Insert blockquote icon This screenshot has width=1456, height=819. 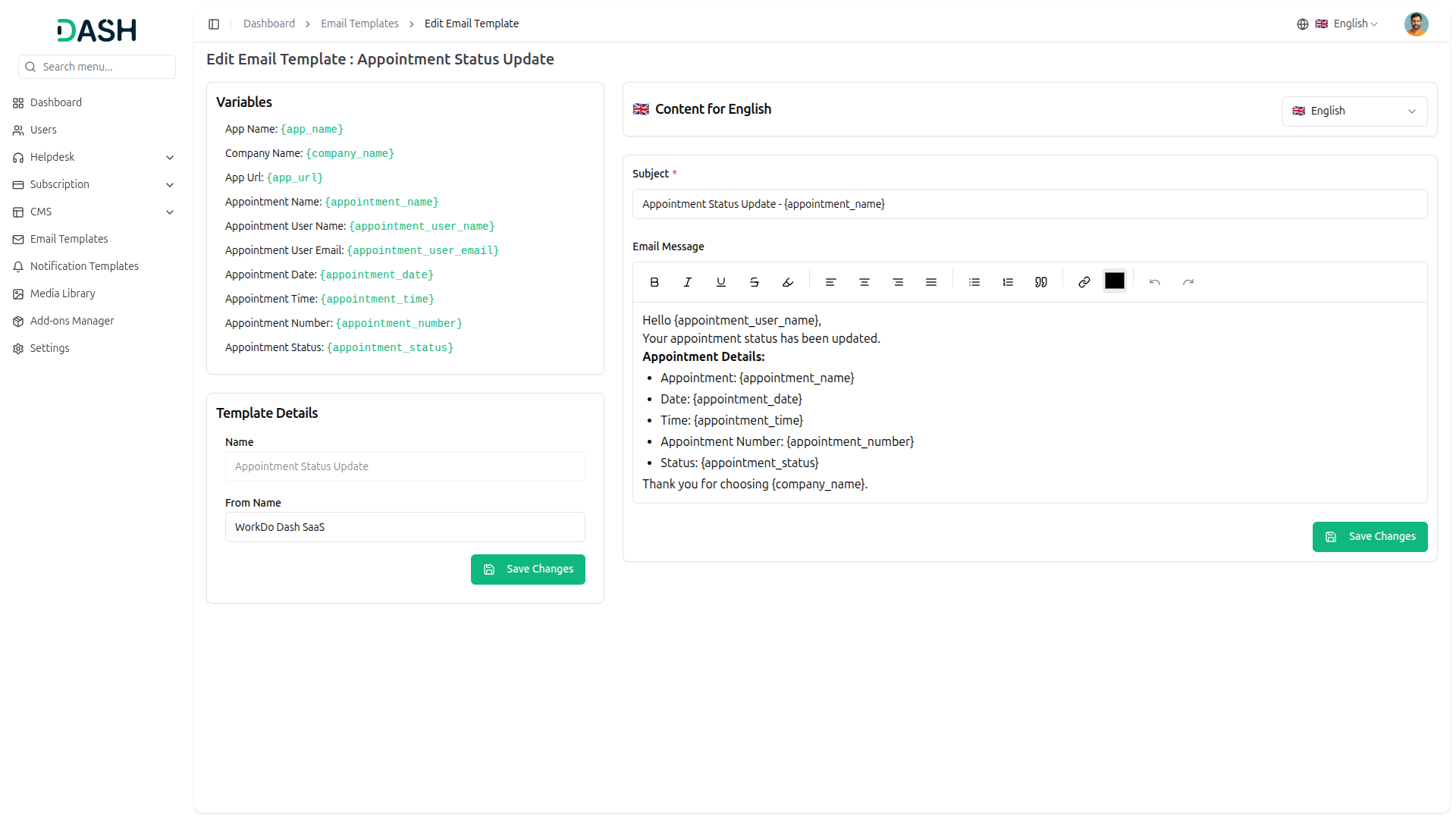[1041, 282]
